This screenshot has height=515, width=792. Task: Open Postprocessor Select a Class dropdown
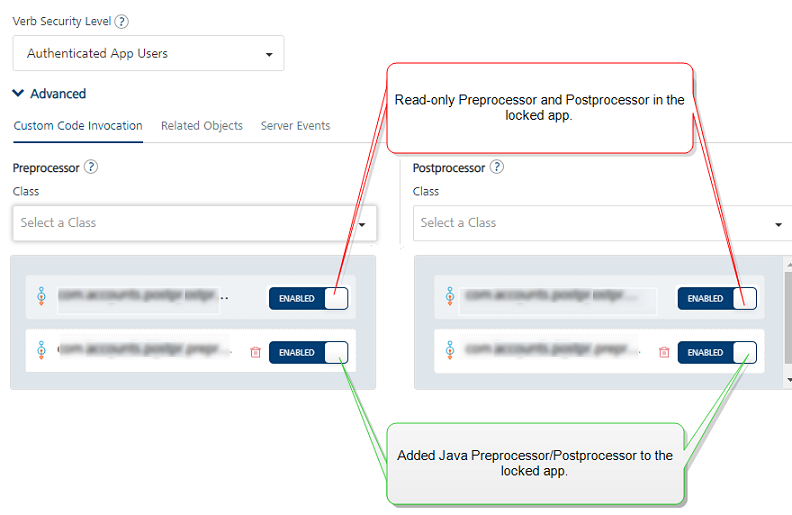[x=600, y=223]
